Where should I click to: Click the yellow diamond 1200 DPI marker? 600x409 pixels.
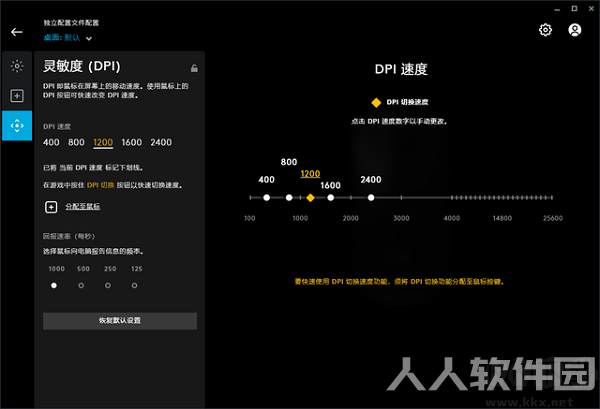pos(310,197)
